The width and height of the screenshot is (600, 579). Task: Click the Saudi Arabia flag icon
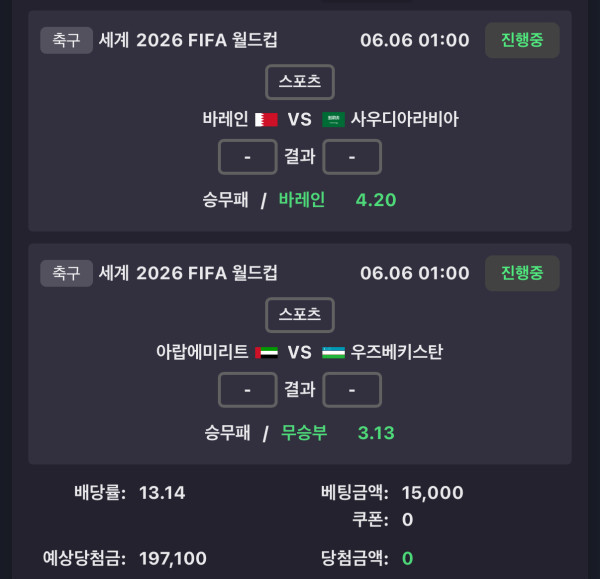click(x=333, y=119)
